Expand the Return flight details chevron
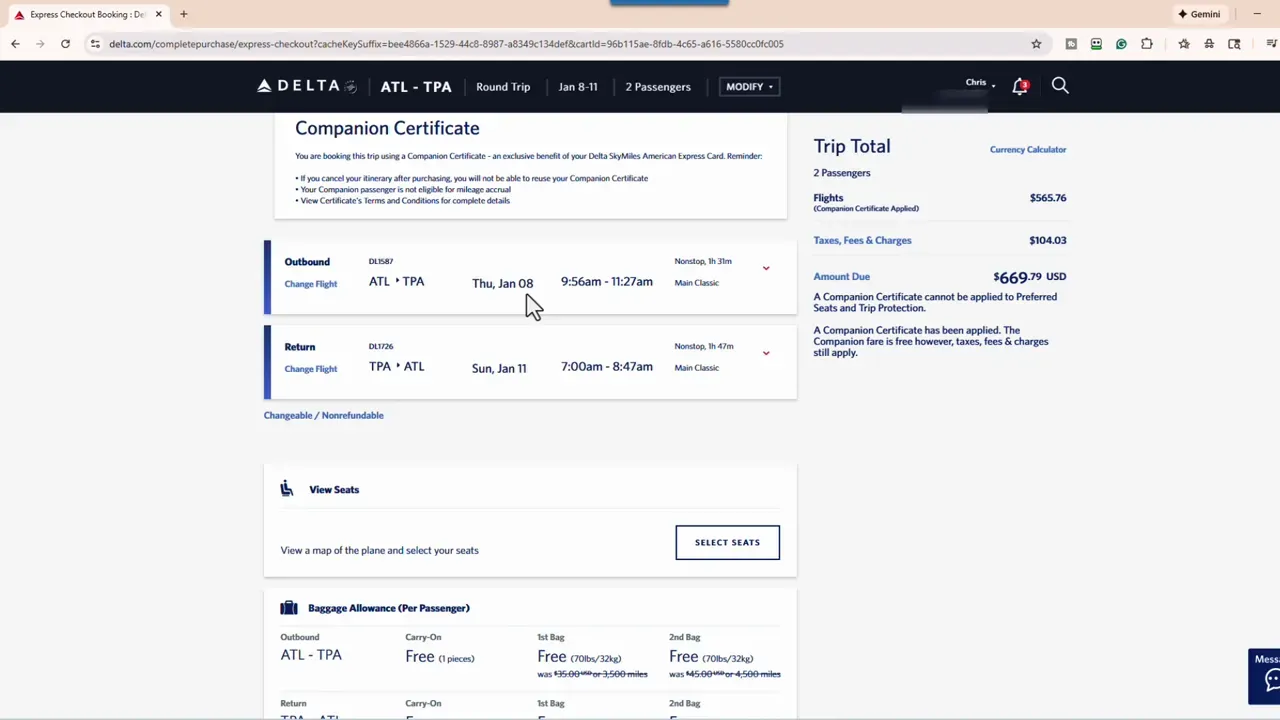This screenshot has width=1280, height=720. 766,353
